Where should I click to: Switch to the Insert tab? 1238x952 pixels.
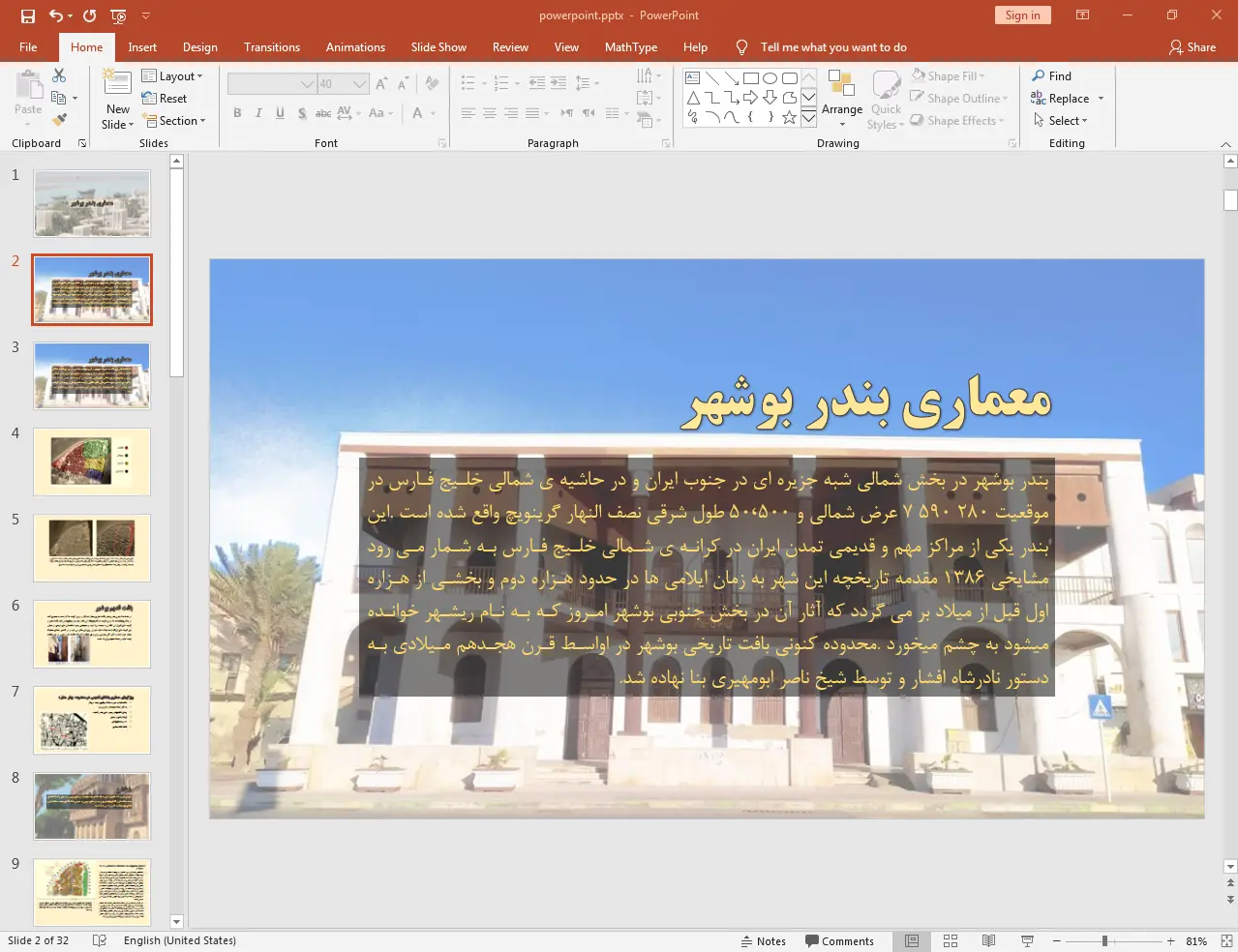pyautogui.click(x=142, y=46)
